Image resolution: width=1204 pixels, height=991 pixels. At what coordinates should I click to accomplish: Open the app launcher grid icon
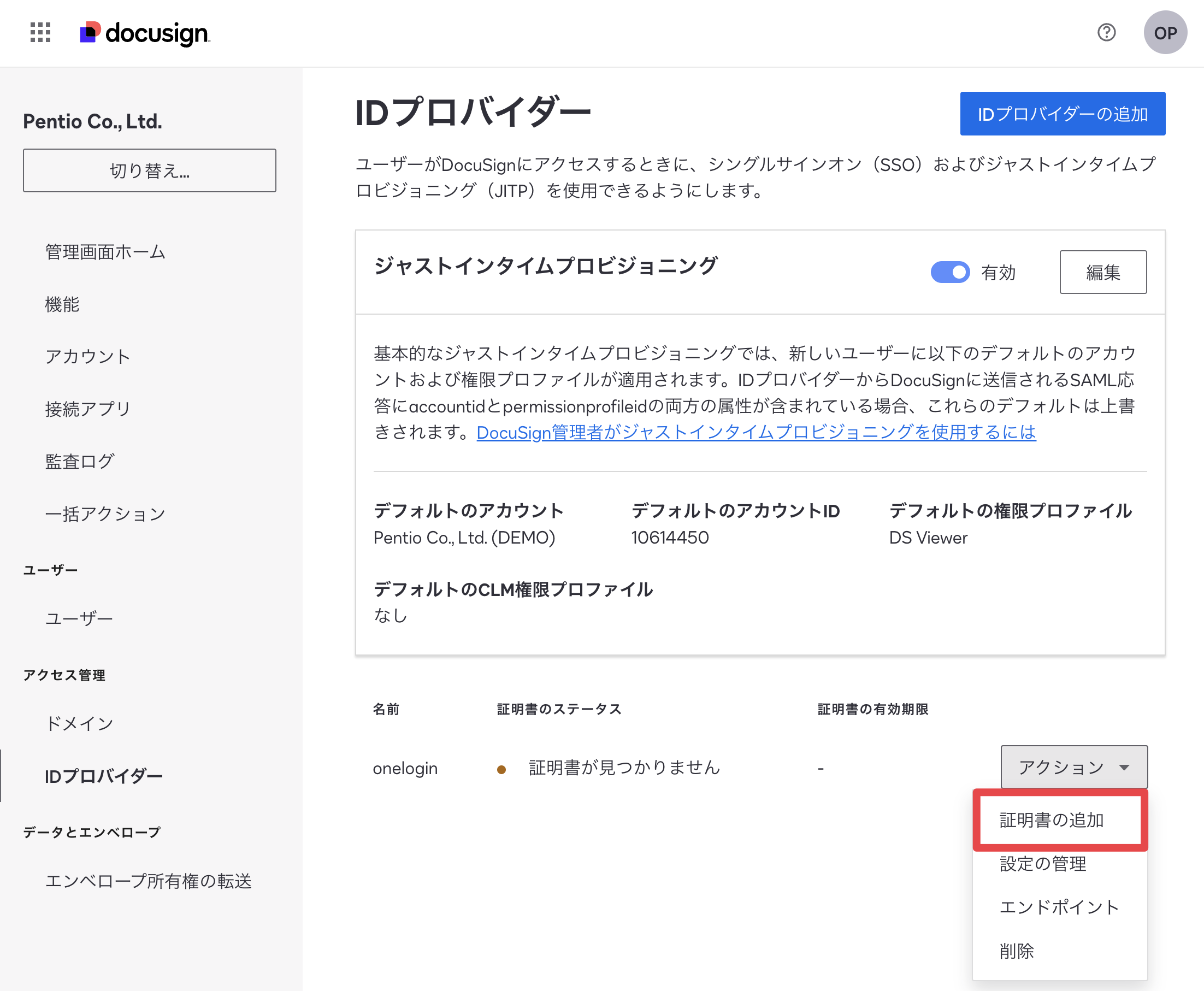40,33
